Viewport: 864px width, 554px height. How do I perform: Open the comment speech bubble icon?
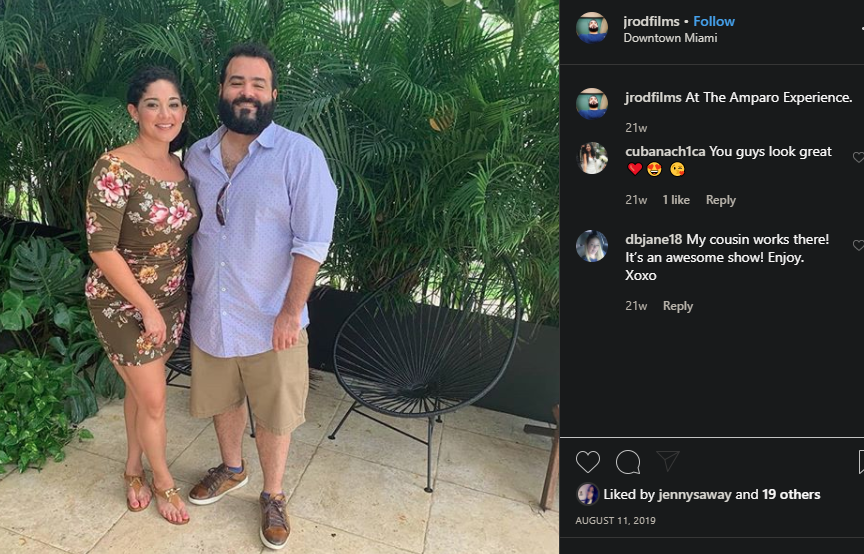(628, 462)
